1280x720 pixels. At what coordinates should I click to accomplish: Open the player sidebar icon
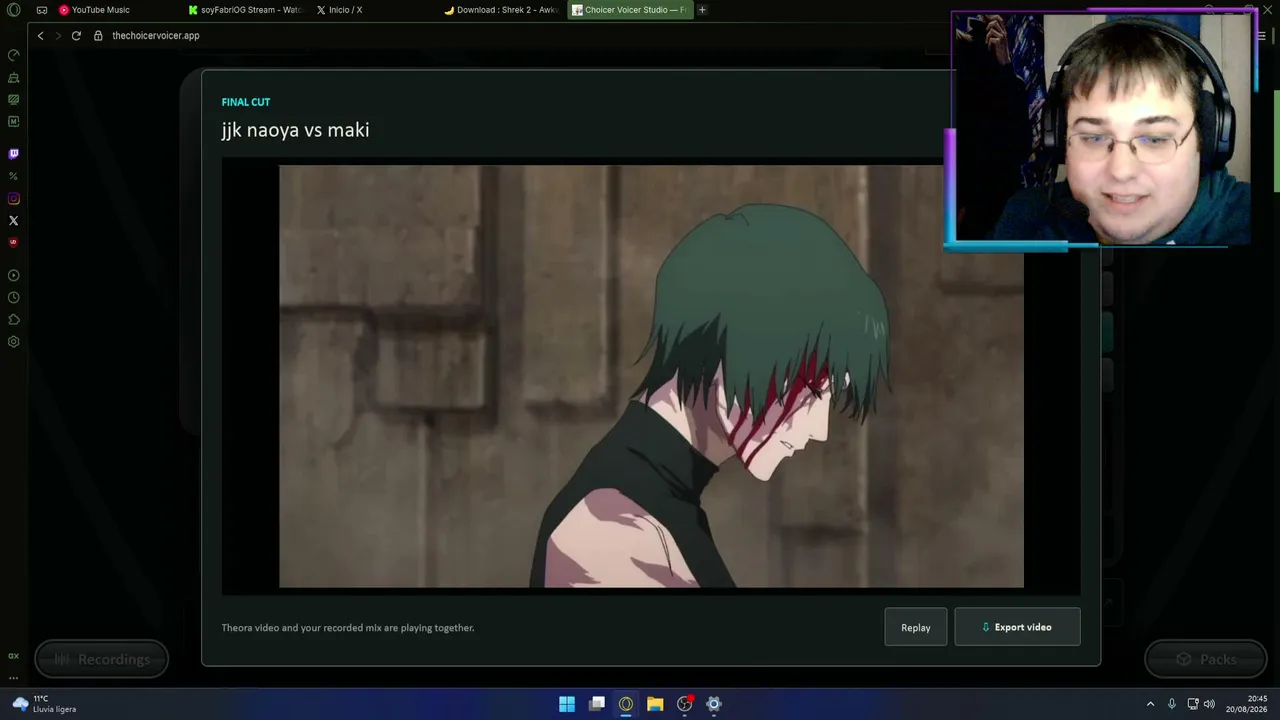(x=14, y=275)
